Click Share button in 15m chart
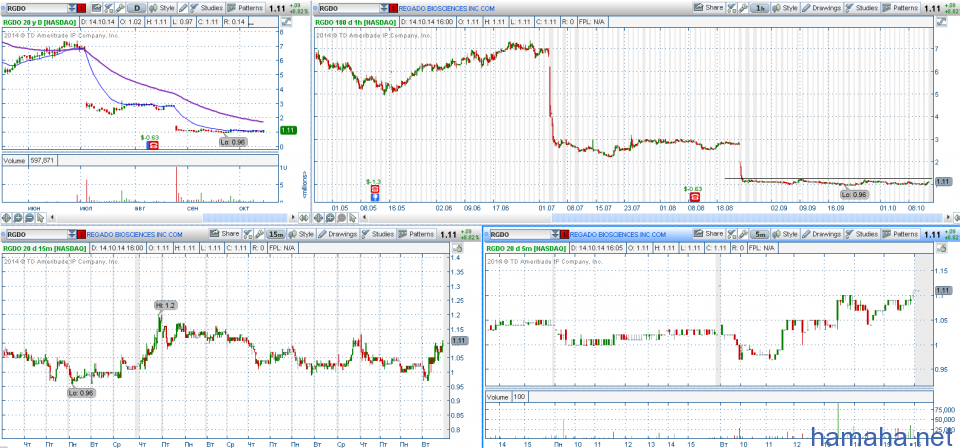The height and width of the screenshot is (448, 960). 225,234
